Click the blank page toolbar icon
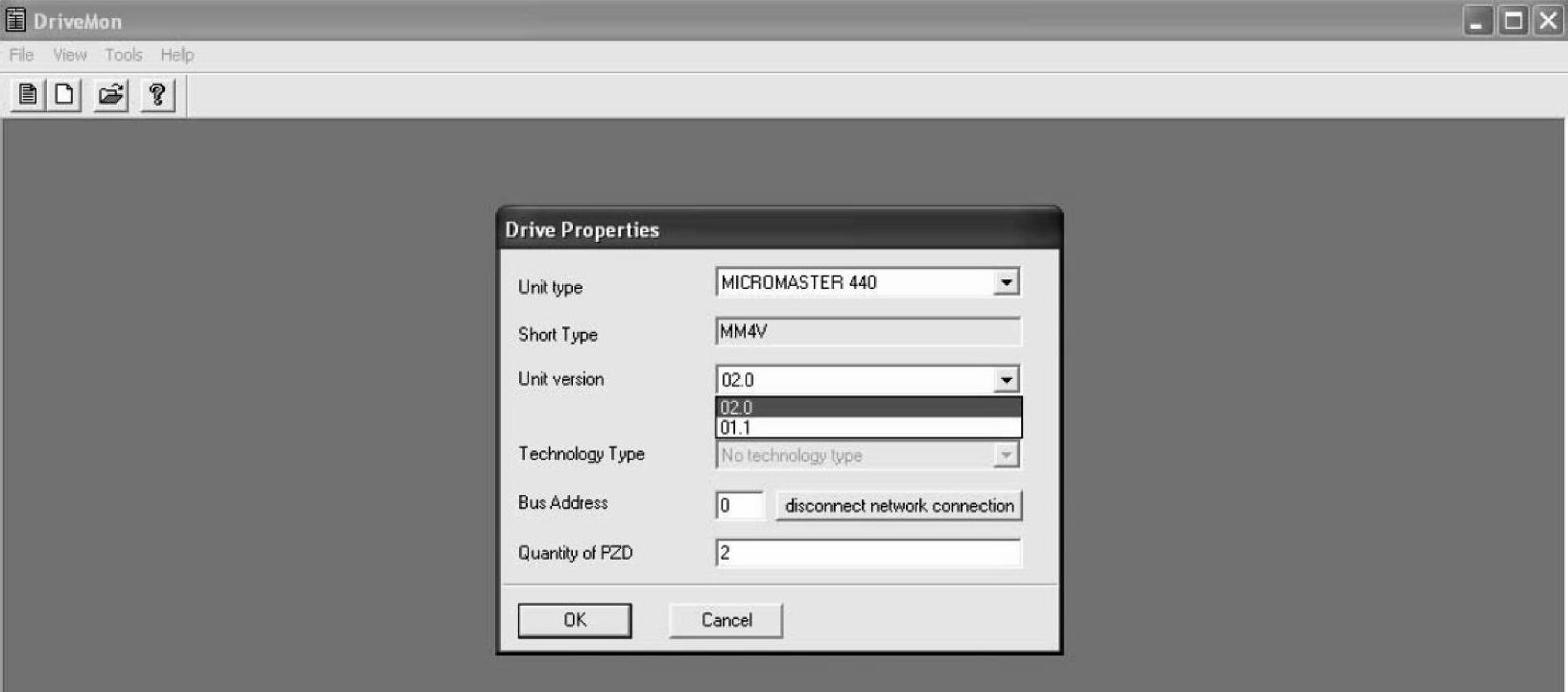This screenshot has height=692, width=1568. [x=64, y=95]
